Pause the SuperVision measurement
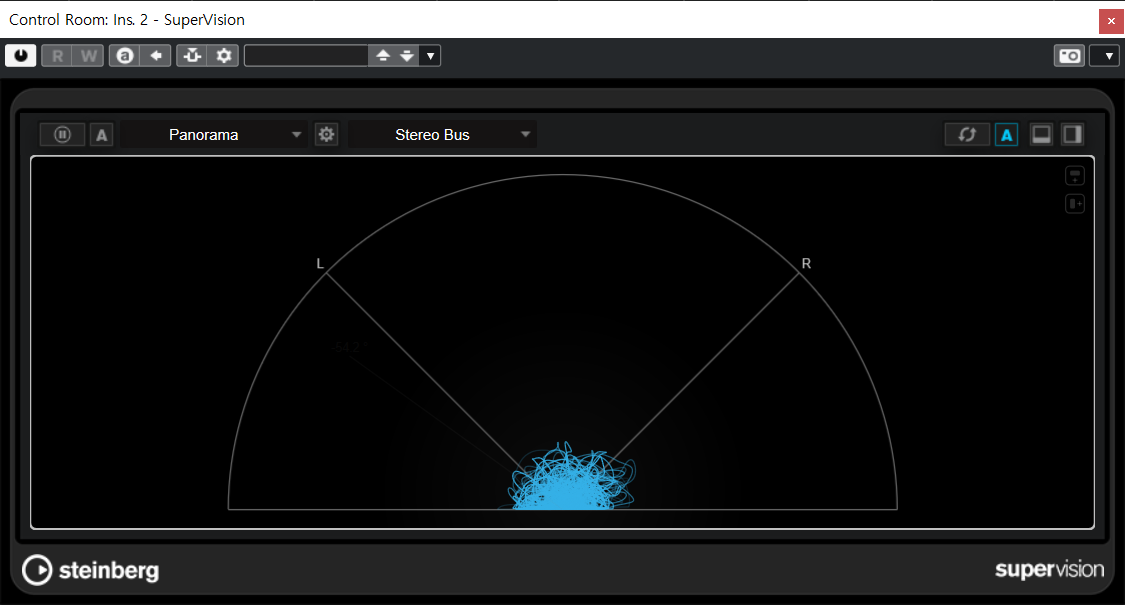The width and height of the screenshot is (1125, 605). [x=62, y=135]
